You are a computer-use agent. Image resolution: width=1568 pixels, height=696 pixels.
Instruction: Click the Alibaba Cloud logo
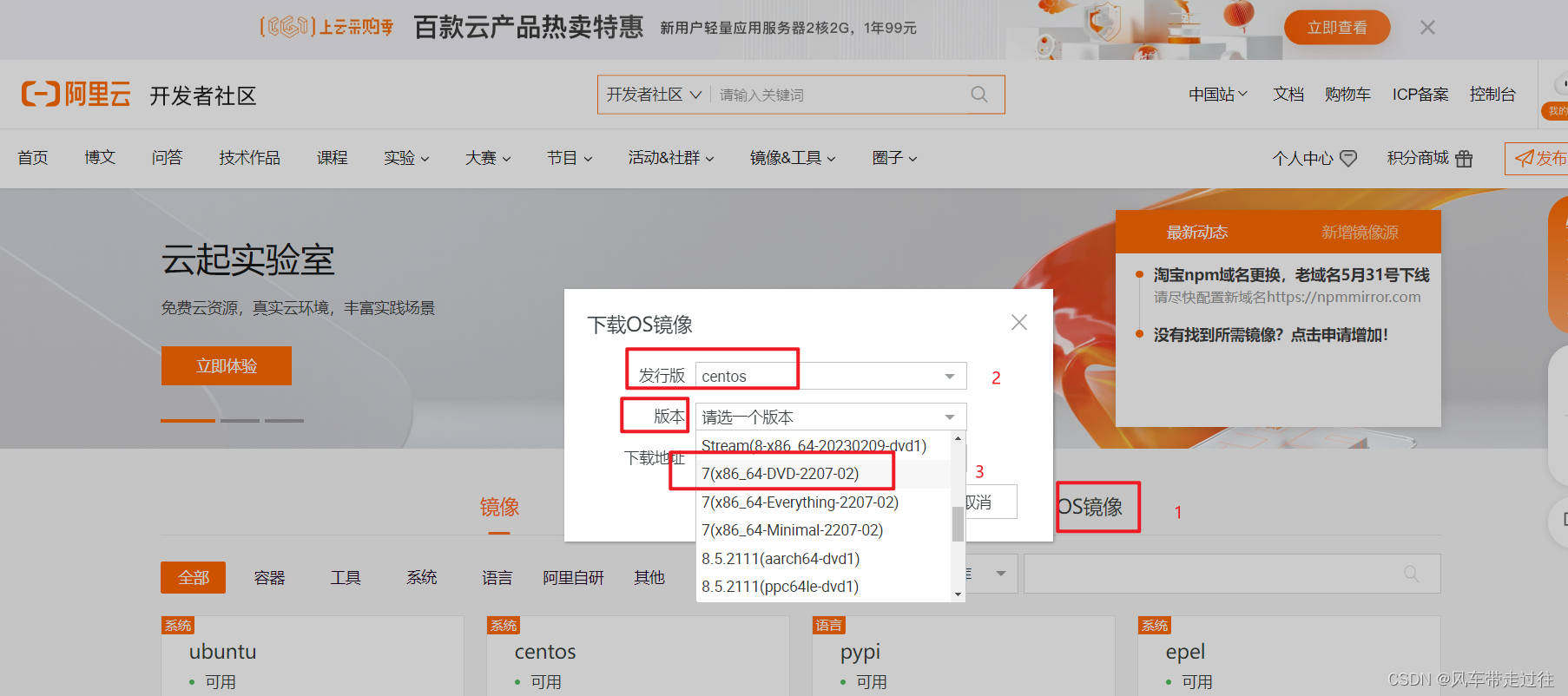(76, 94)
